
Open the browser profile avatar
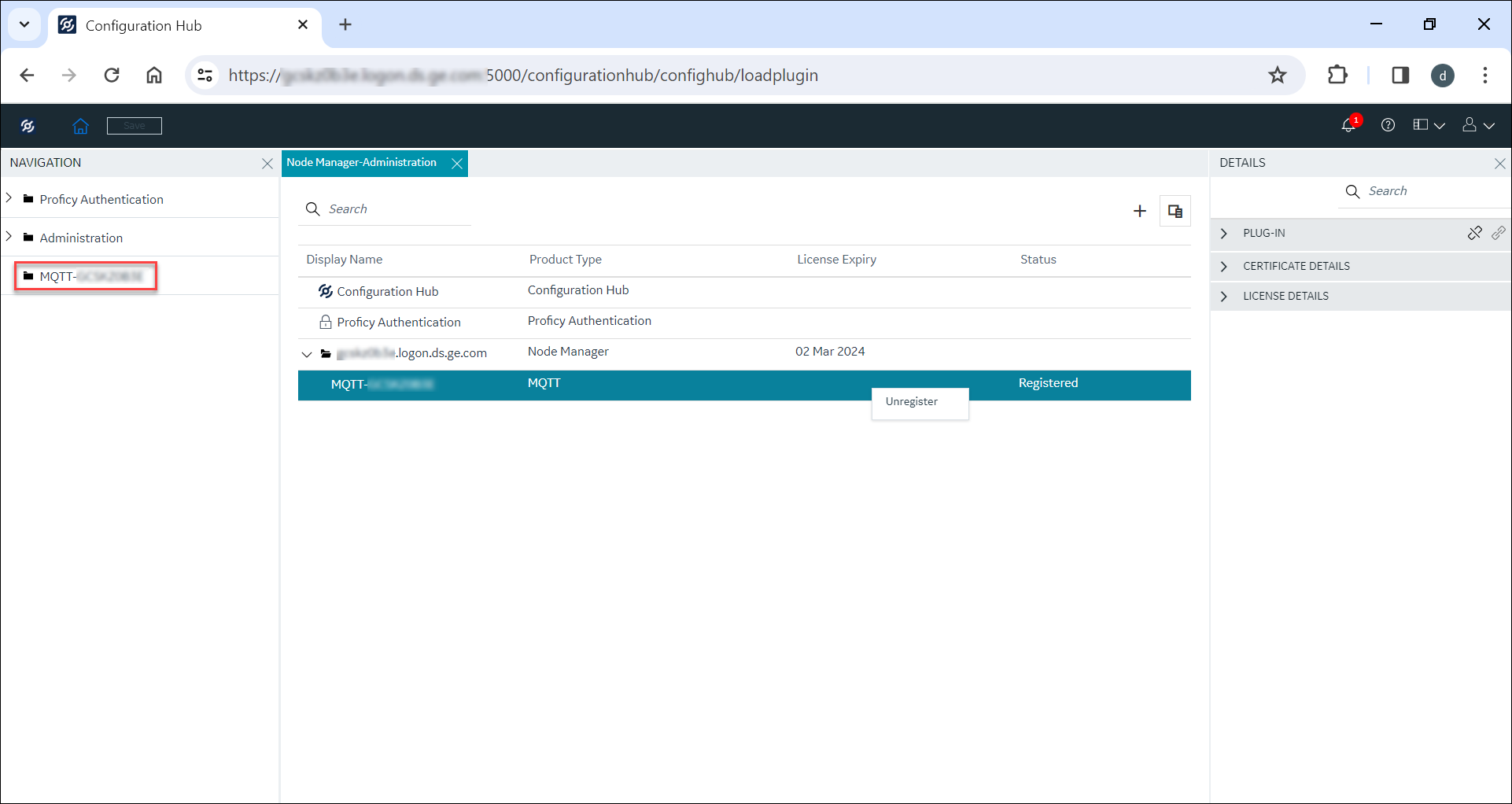(x=1443, y=76)
